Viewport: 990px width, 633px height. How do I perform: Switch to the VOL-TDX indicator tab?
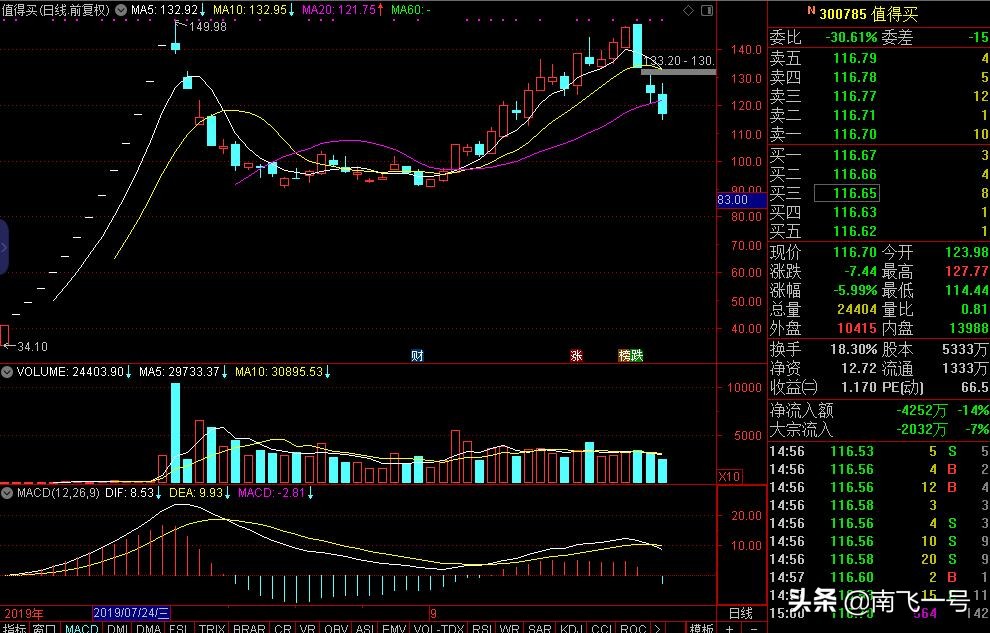pos(439,628)
